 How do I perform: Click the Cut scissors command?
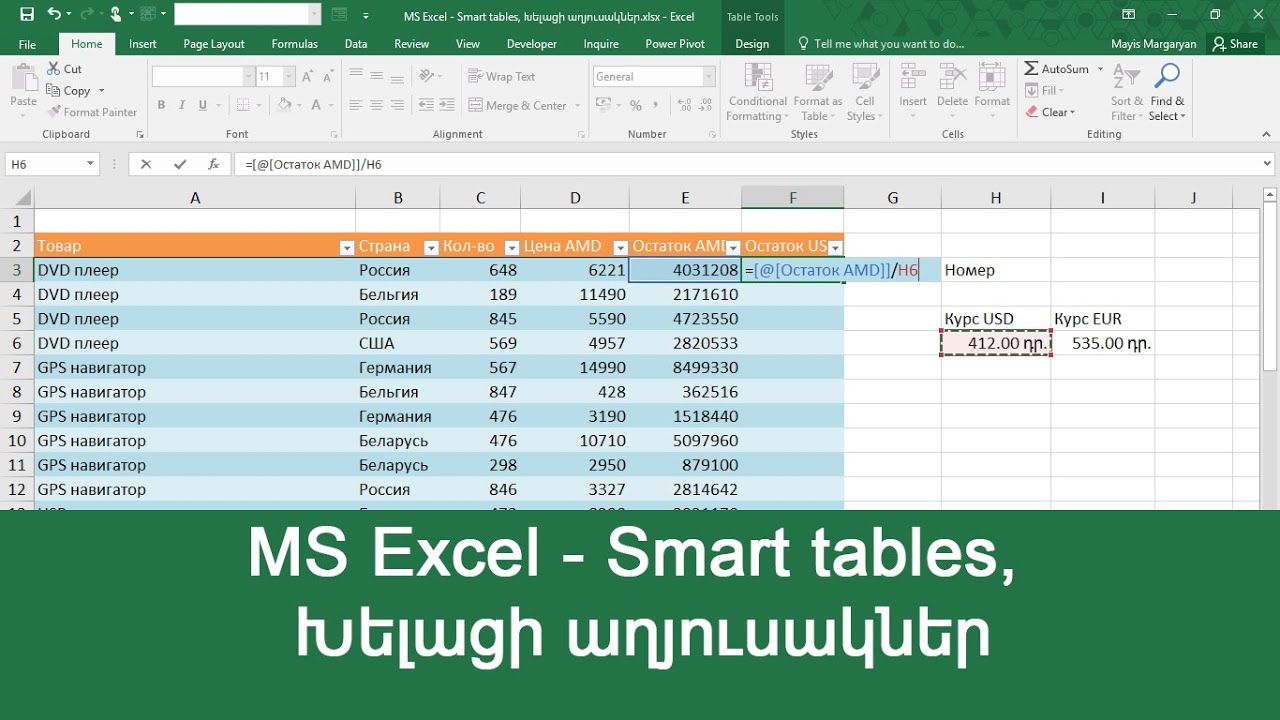tap(65, 69)
